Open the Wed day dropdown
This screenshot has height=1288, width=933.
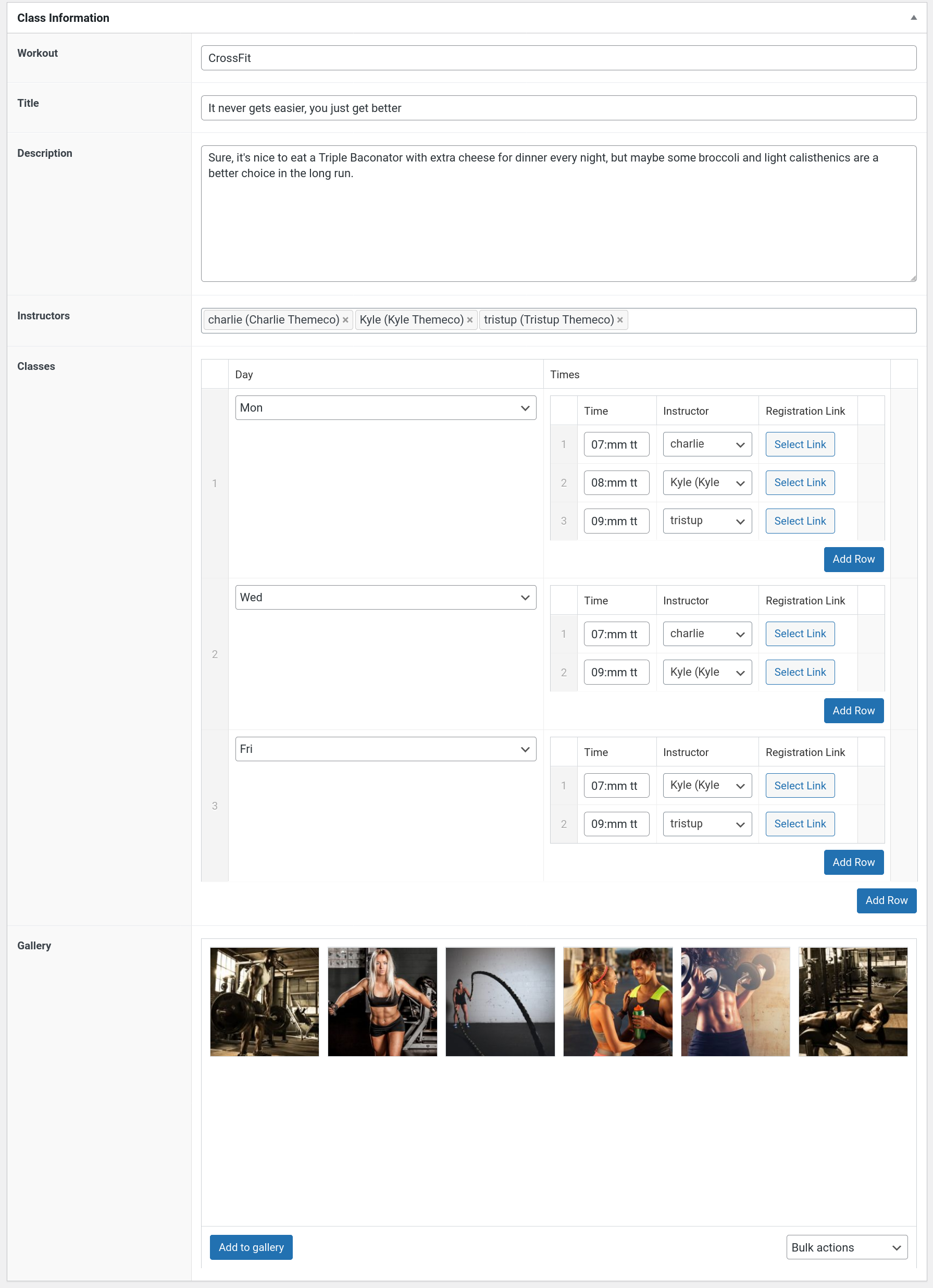385,597
